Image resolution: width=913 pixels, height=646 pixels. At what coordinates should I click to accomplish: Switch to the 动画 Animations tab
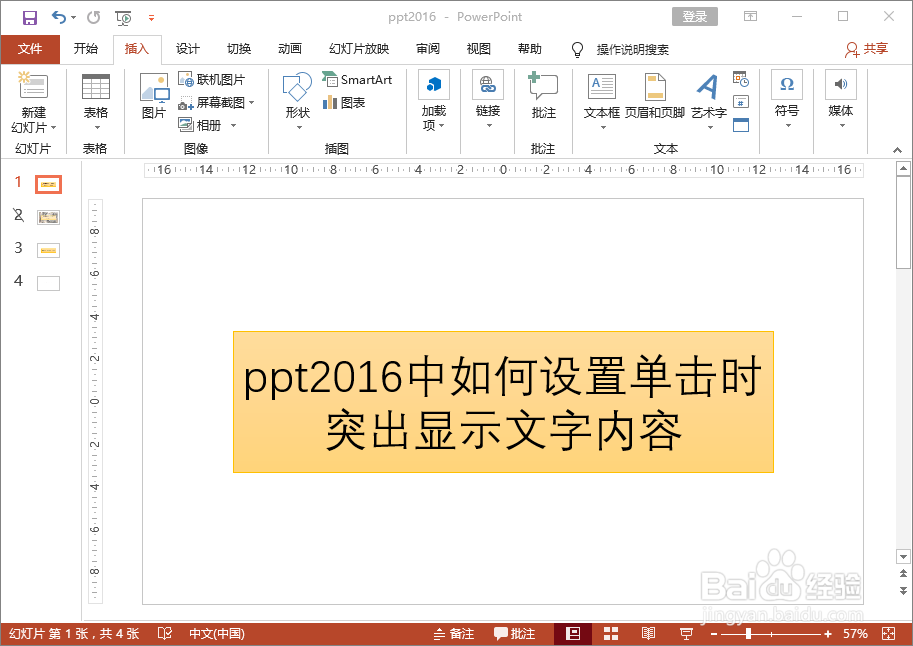289,49
